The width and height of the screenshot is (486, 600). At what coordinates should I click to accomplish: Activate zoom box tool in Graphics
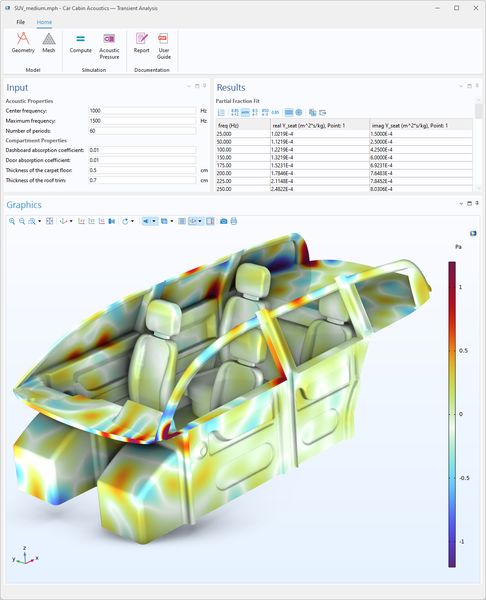point(32,221)
